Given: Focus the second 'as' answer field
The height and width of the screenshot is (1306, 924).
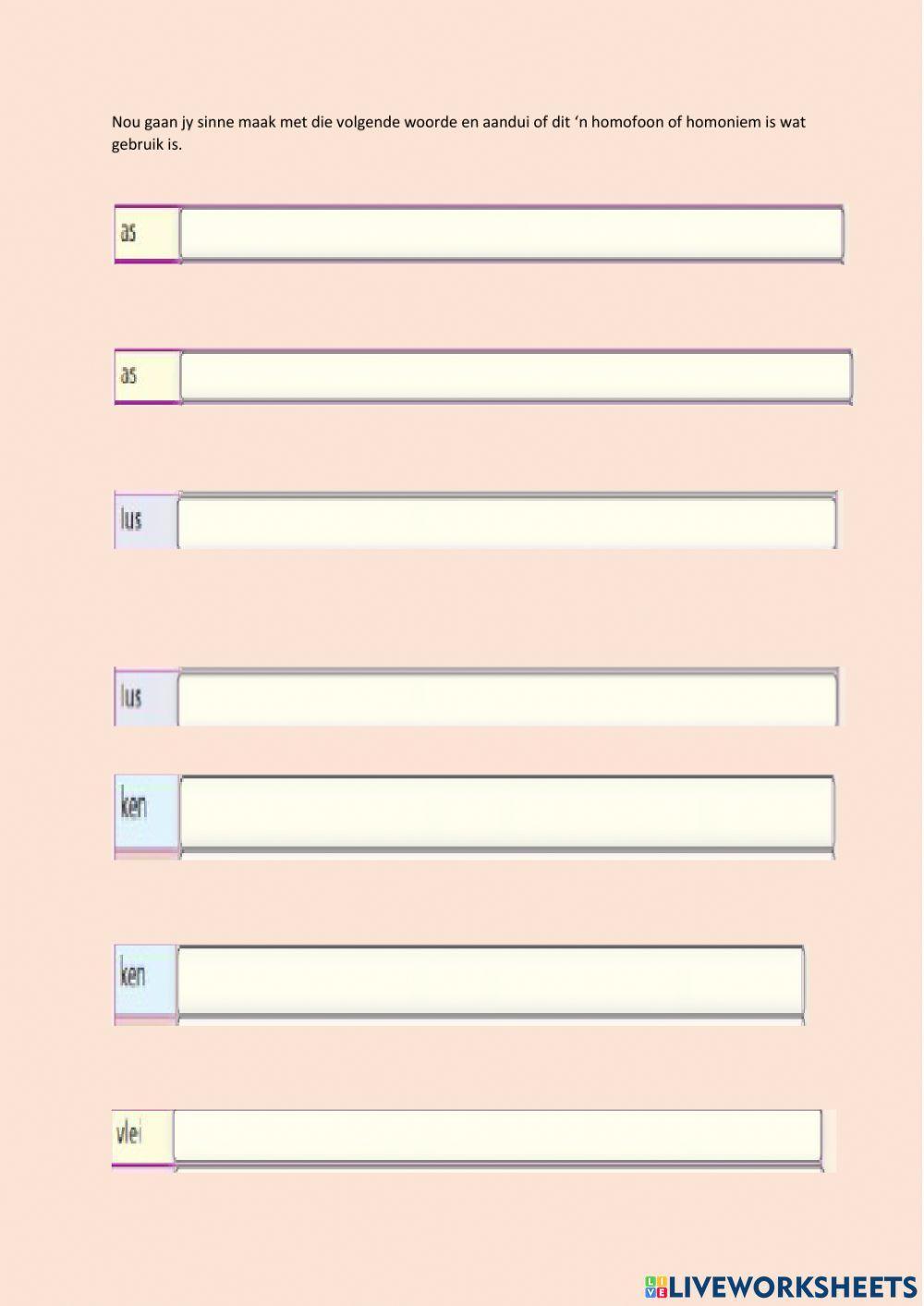Looking at the screenshot, I should click(x=516, y=375).
